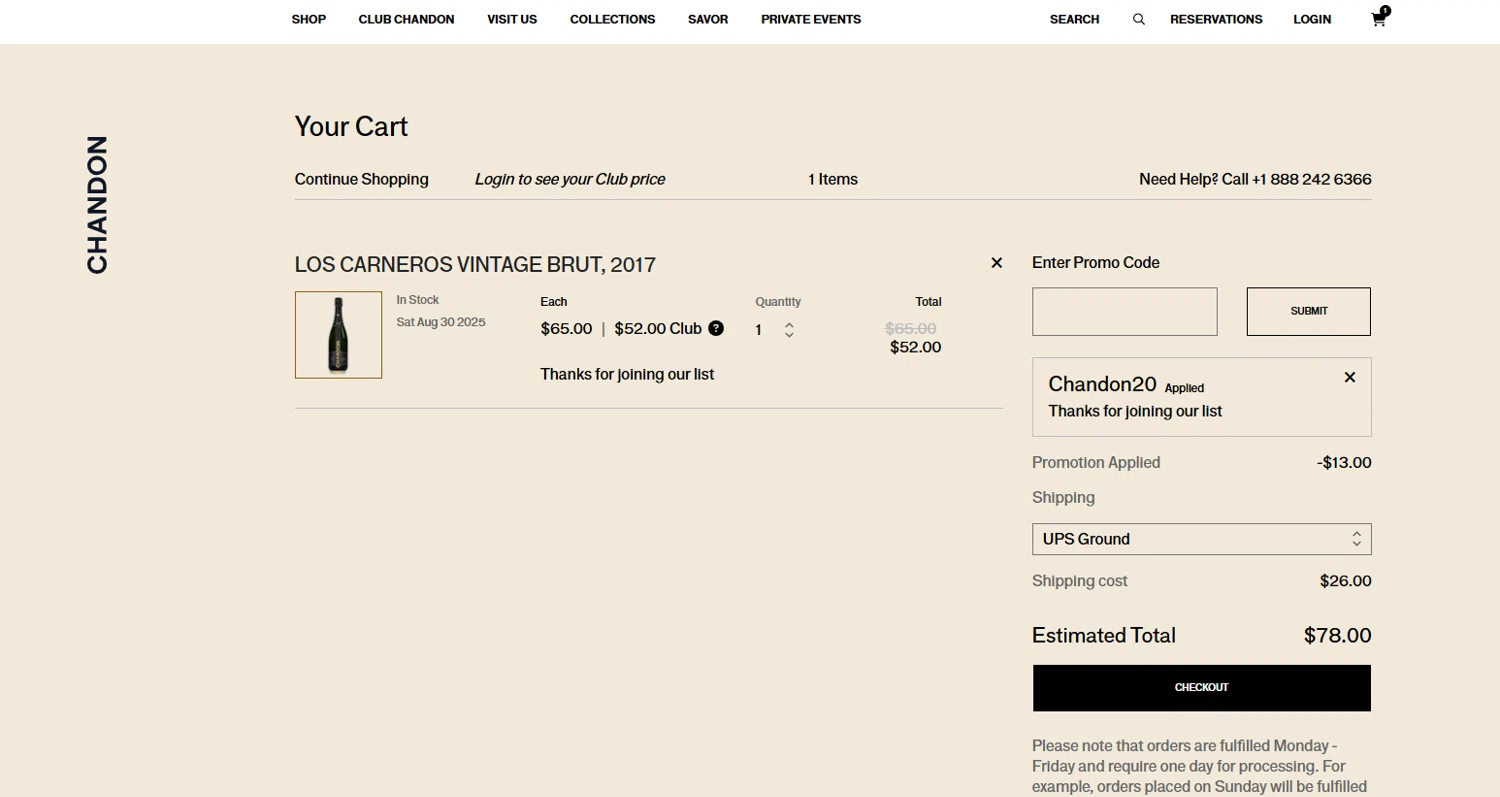Open the shopping cart icon

(1380, 18)
